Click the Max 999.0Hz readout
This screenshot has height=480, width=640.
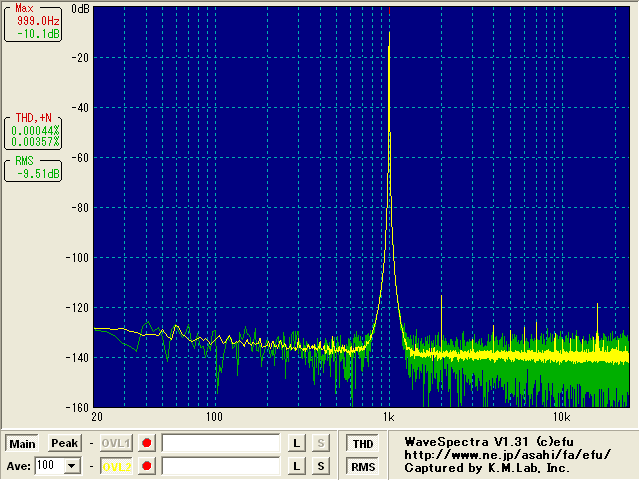(x=38, y=21)
